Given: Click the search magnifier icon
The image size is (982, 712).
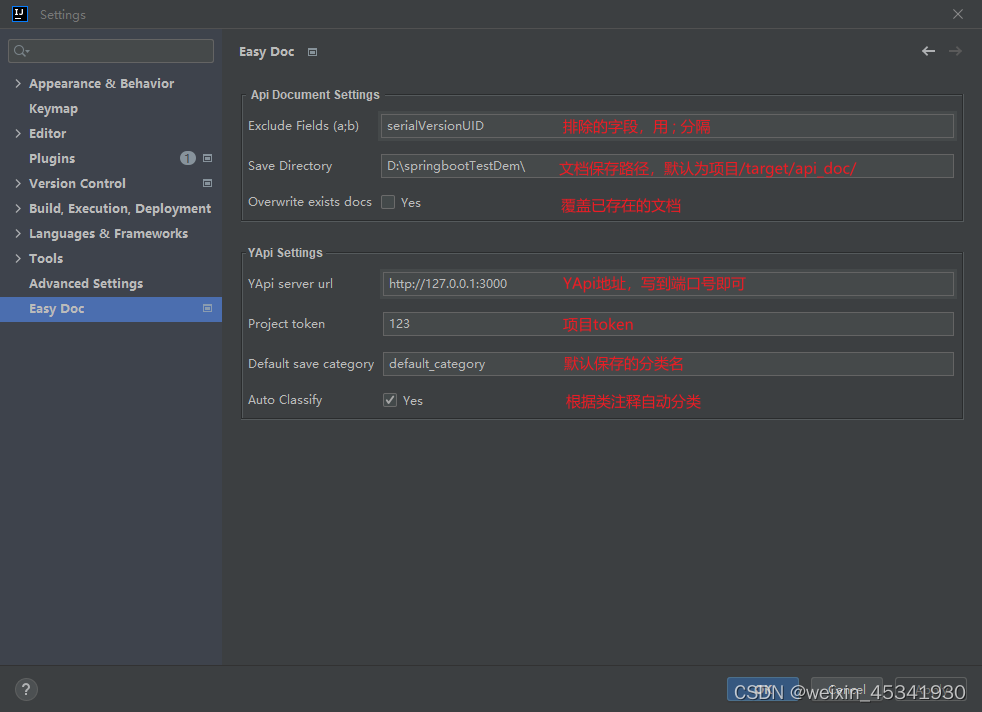Looking at the screenshot, I should coord(21,51).
